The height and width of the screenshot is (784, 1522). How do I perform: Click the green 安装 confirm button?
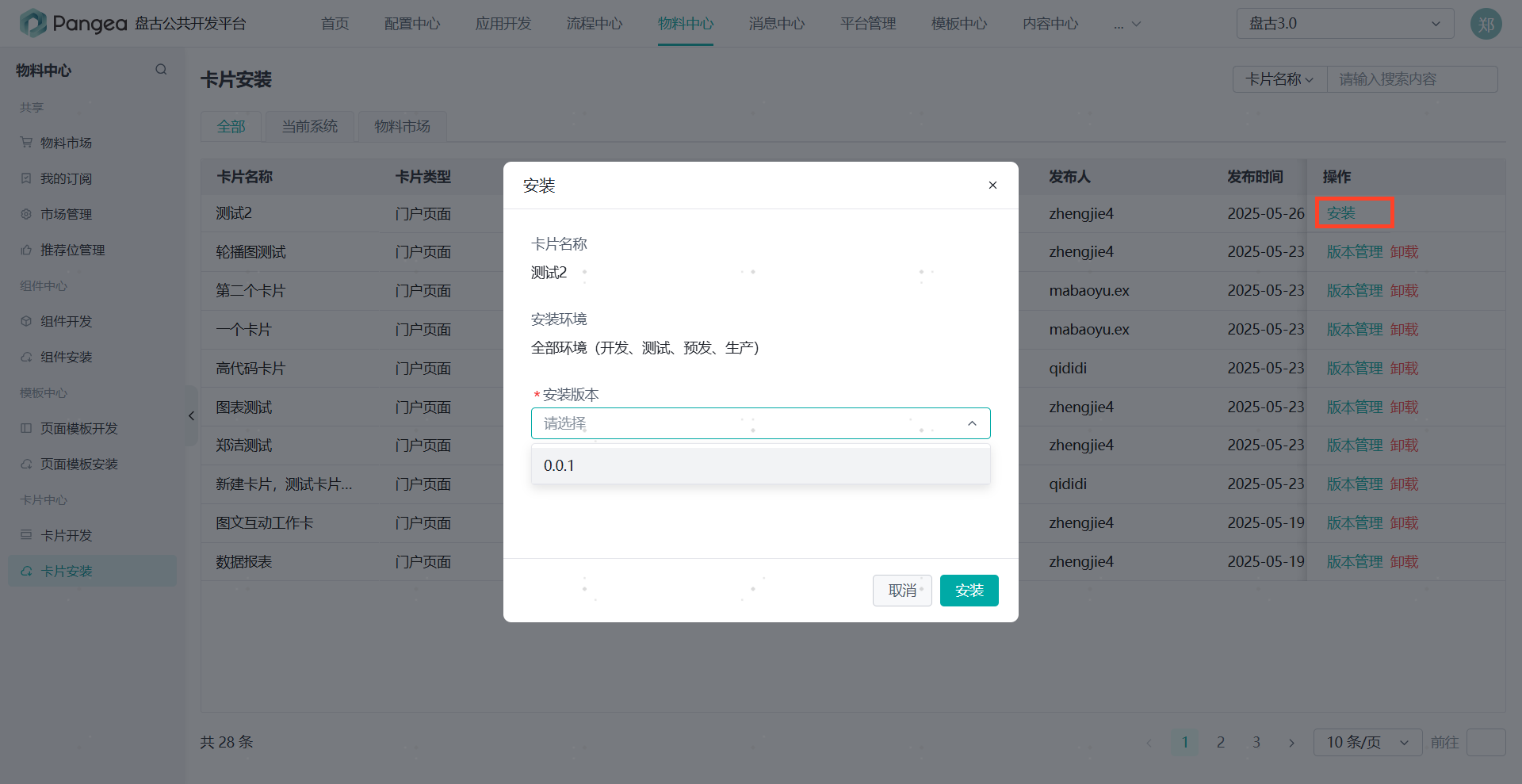tap(969, 591)
